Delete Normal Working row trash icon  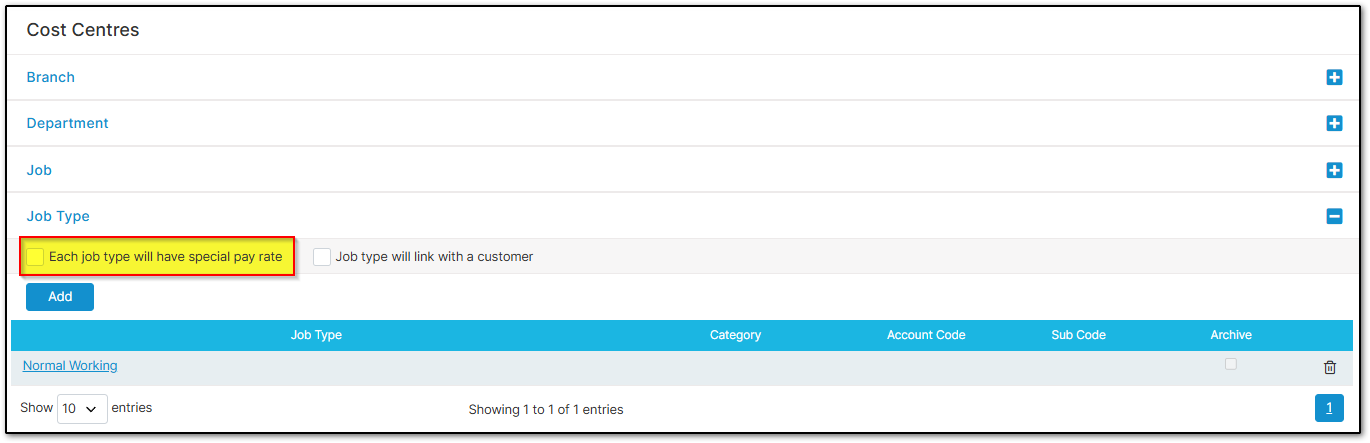point(1330,367)
